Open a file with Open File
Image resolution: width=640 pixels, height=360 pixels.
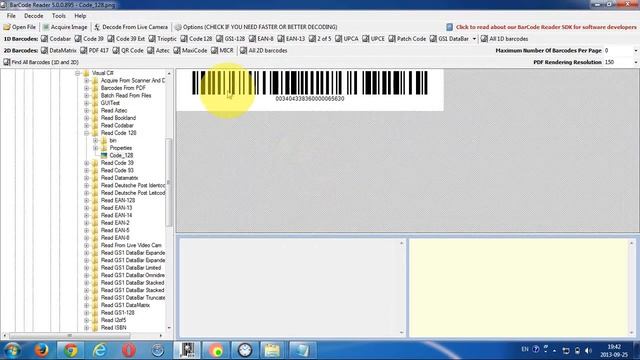pos(20,27)
